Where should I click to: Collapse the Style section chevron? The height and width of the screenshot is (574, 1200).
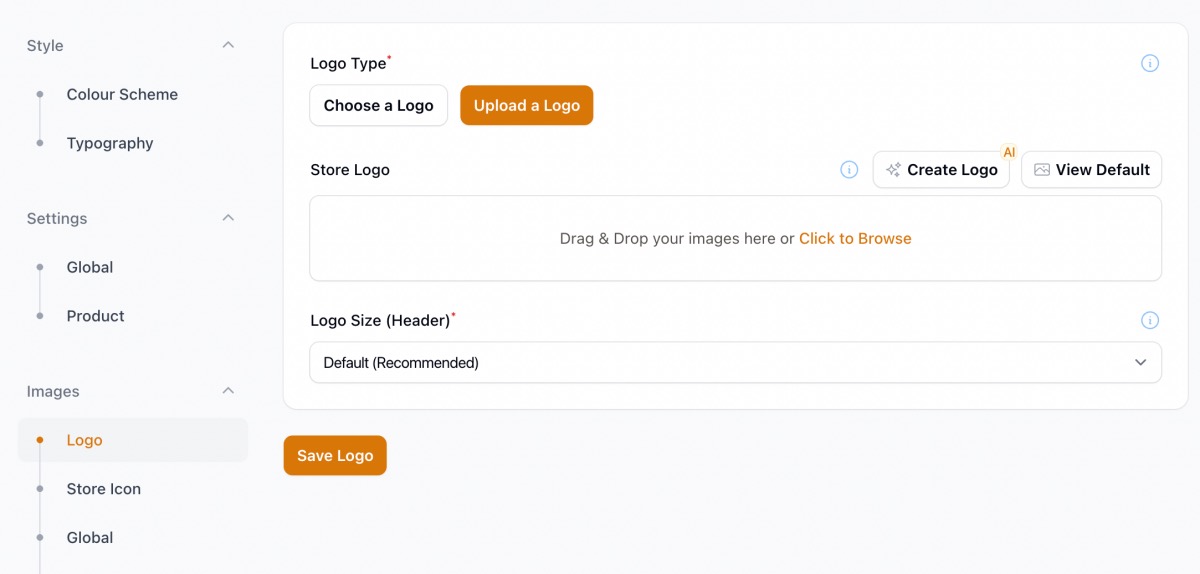pyautogui.click(x=228, y=45)
